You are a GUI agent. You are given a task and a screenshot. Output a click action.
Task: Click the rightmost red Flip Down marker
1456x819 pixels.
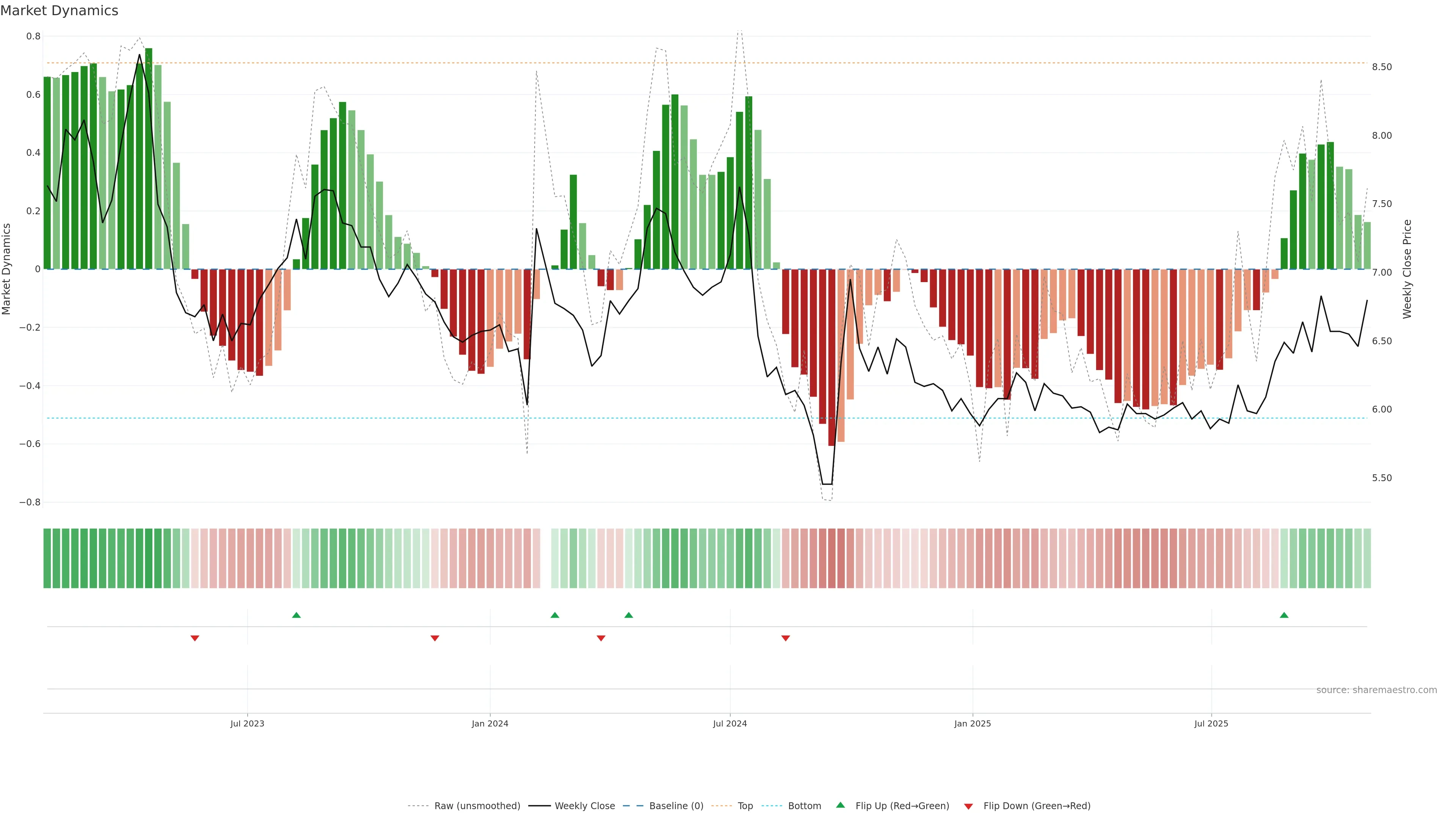[x=786, y=638]
